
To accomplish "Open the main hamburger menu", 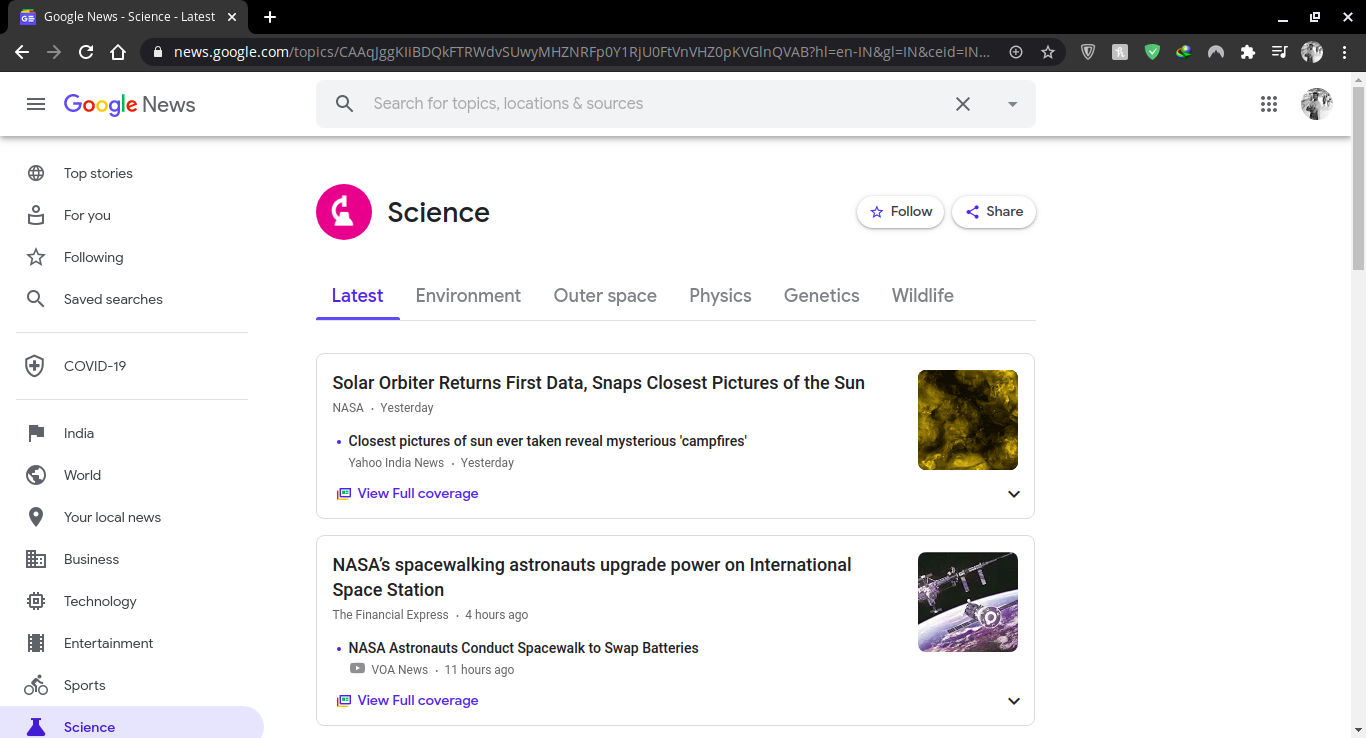I will 36,104.
